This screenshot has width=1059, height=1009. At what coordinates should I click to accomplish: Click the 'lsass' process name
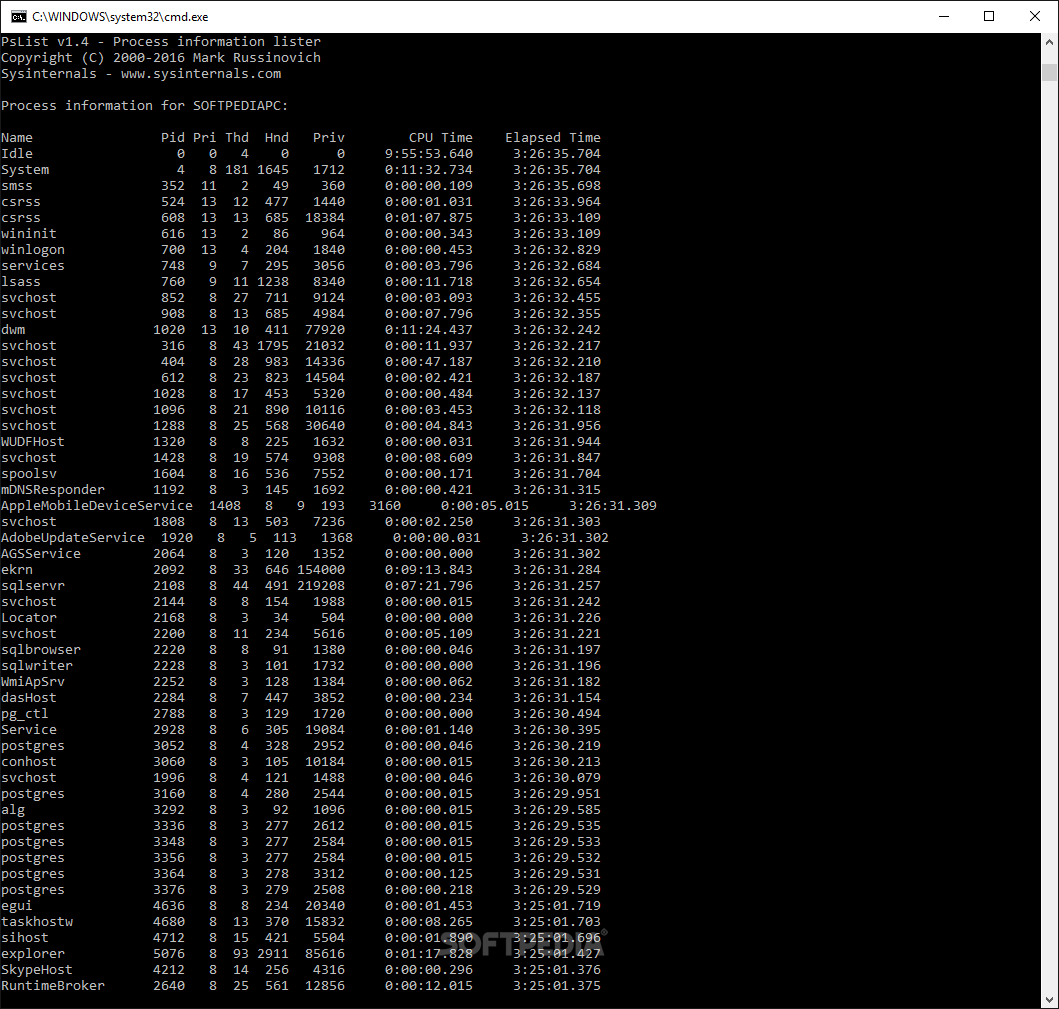[x=21, y=282]
